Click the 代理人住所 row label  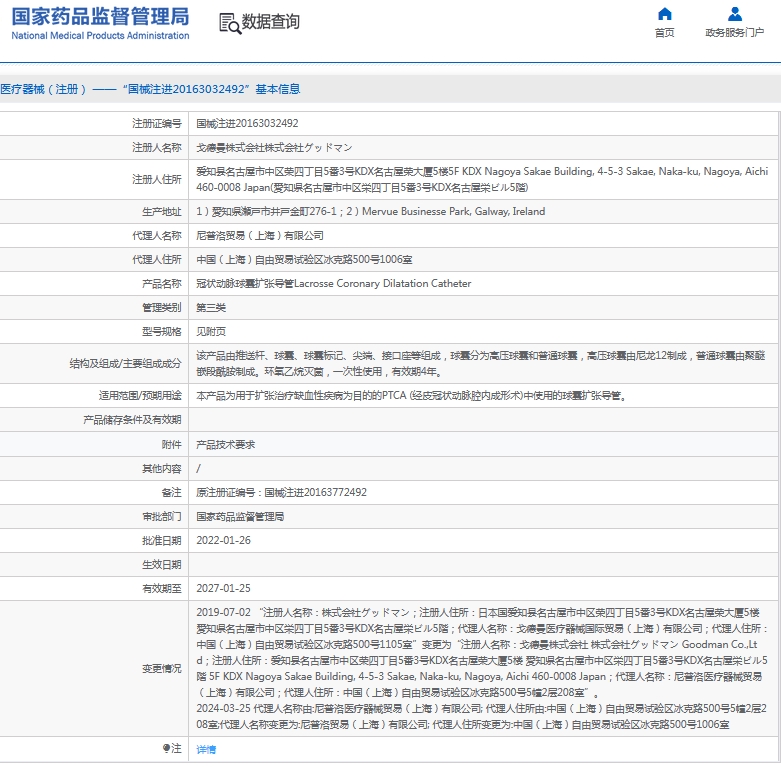[156, 259]
